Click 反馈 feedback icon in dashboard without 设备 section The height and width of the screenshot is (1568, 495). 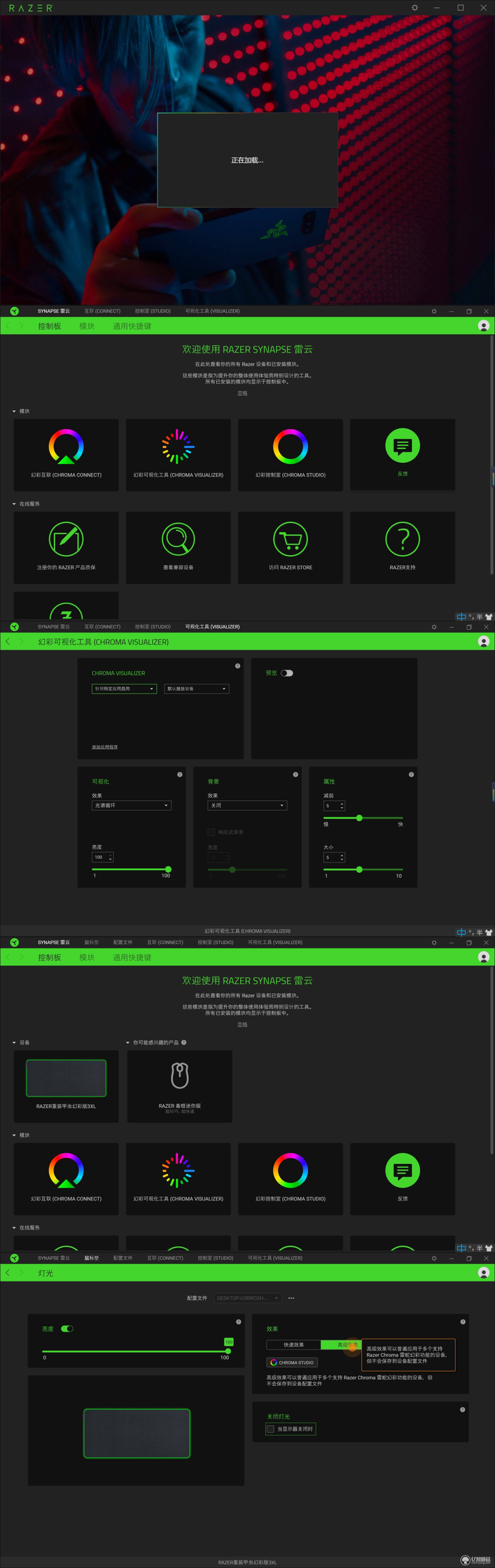[x=403, y=446]
